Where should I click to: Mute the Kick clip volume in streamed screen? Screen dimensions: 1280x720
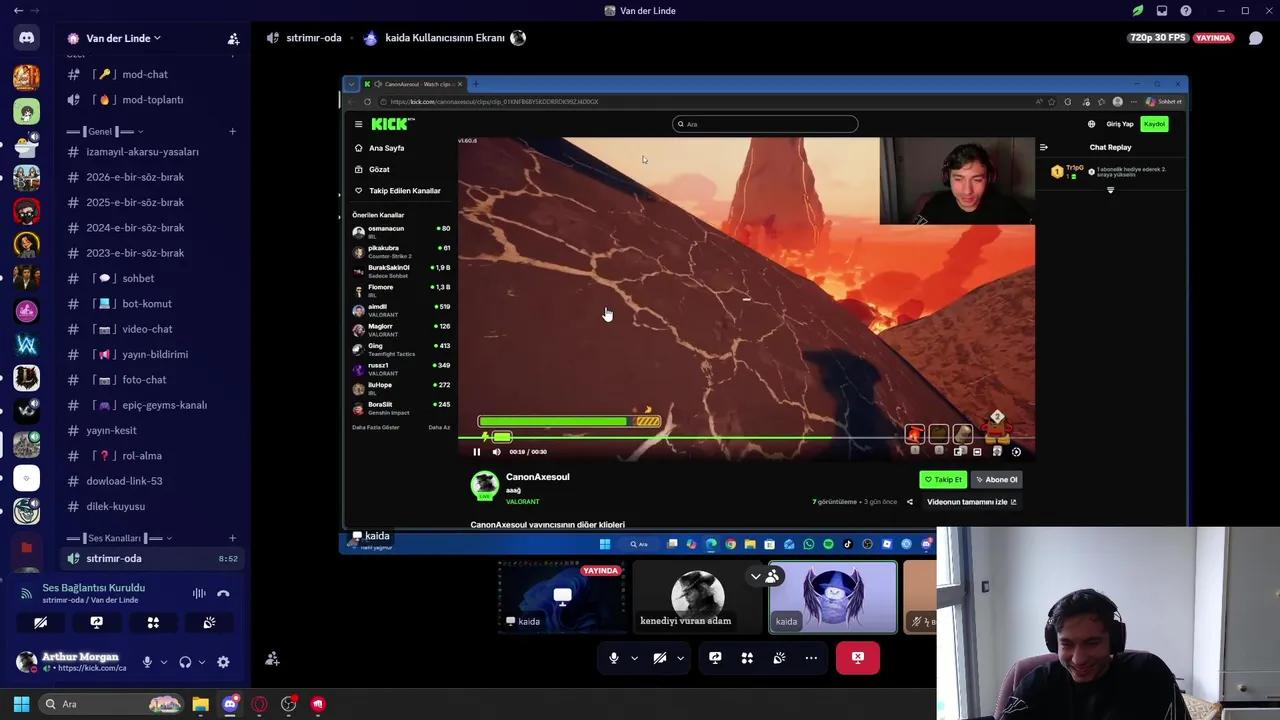[x=496, y=452]
